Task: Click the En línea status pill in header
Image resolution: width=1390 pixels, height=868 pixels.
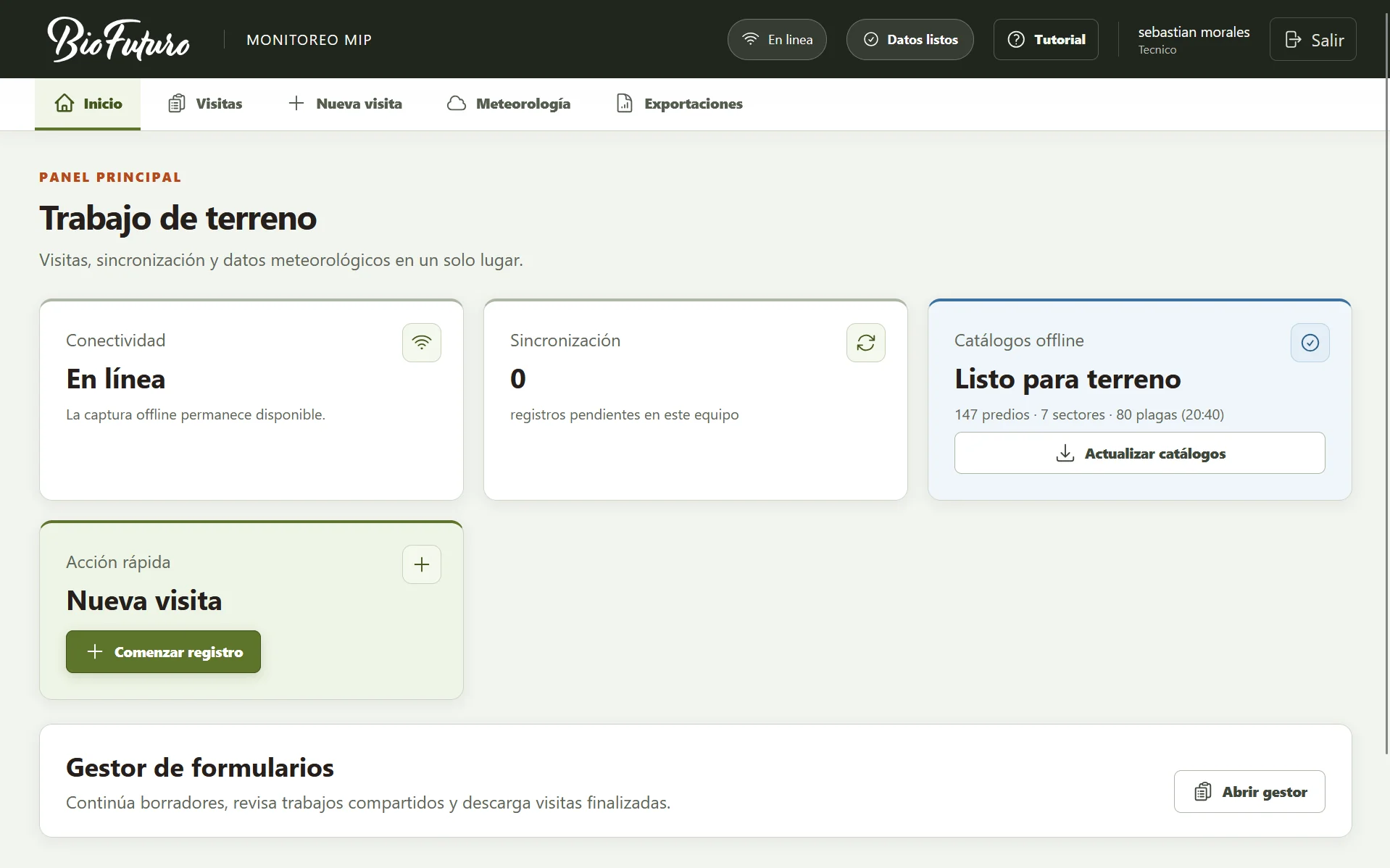Action: click(777, 39)
